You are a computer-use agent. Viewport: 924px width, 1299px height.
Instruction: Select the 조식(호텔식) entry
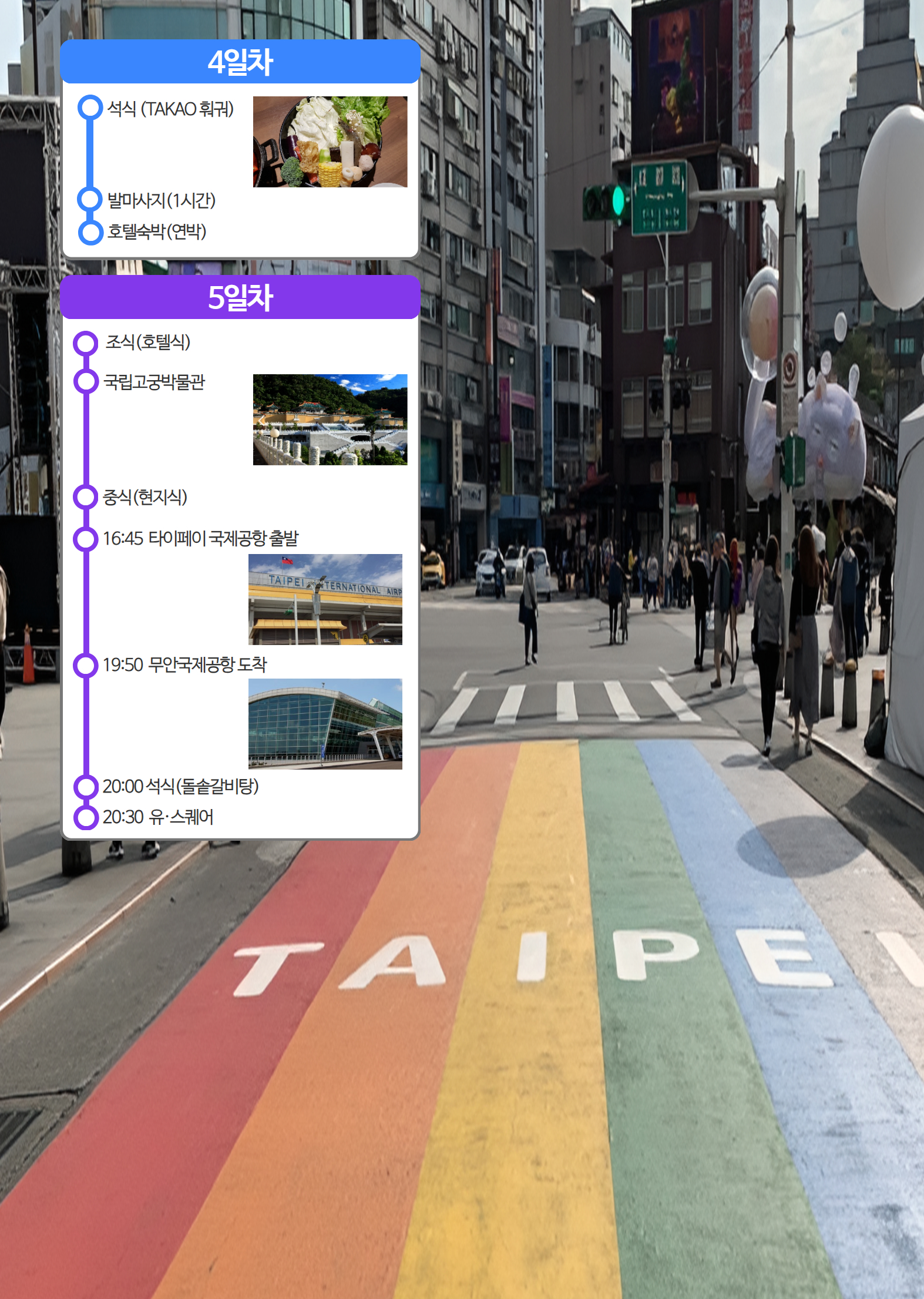click(x=147, y=342)
